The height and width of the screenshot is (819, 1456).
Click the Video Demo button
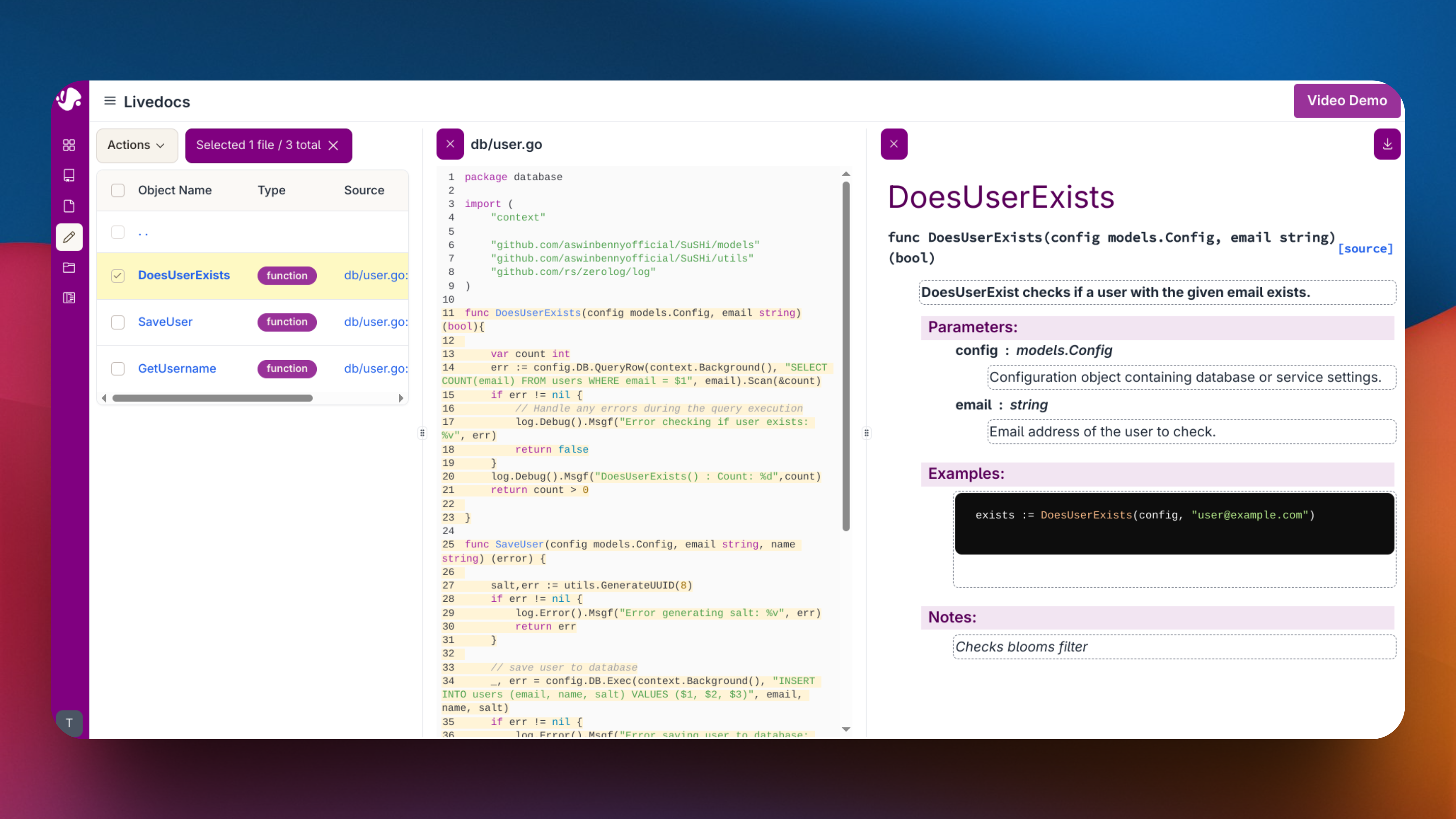(x=1346, y=100)
